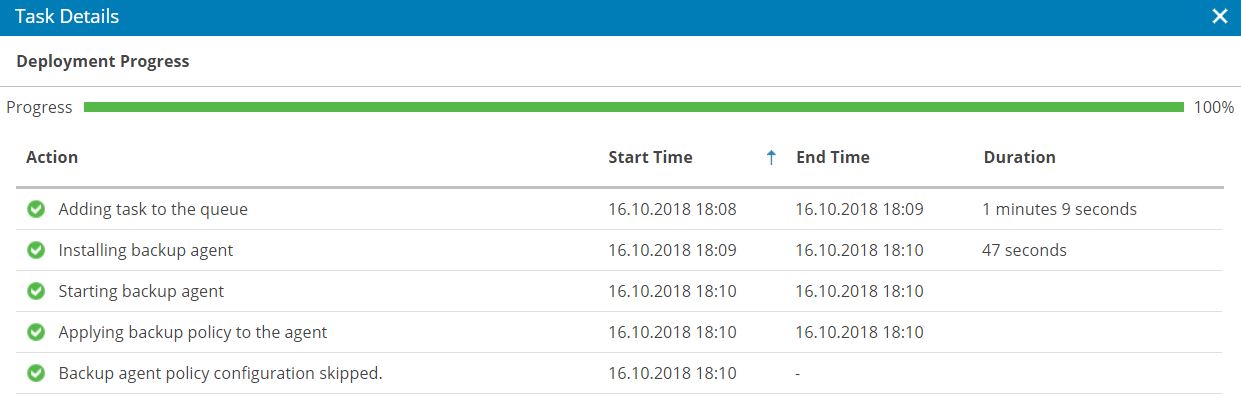Sort the table by Action column

52,157
